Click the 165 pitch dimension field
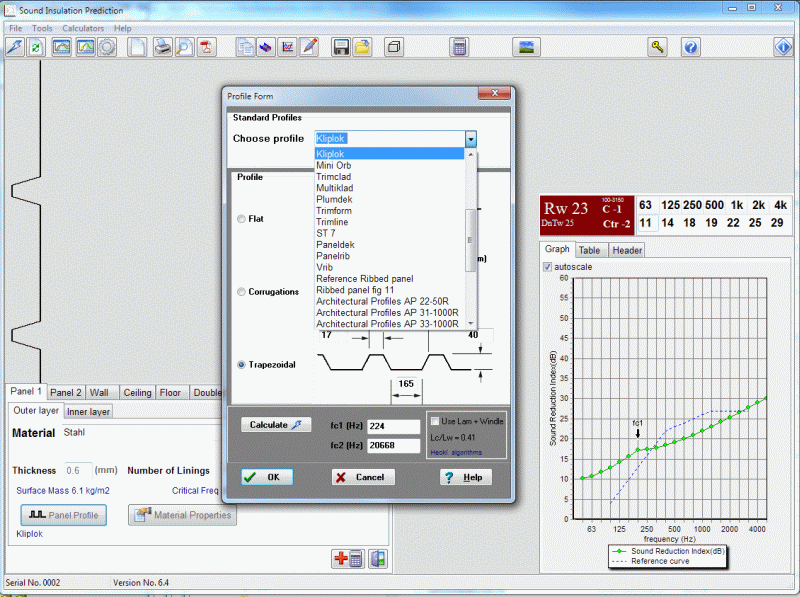 pyautogui.click(x=406, y=384)
